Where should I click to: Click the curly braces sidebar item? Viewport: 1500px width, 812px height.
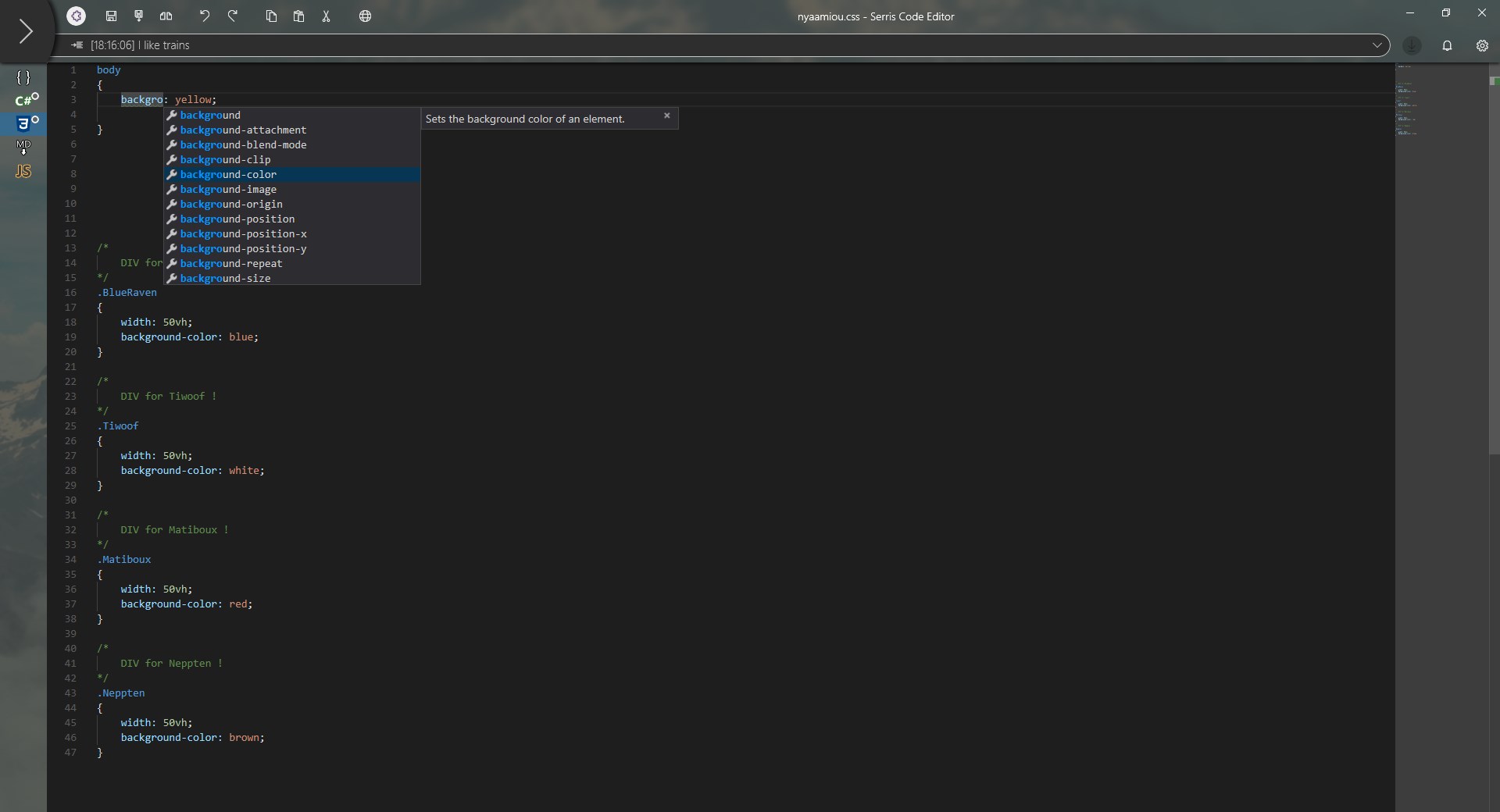24,77
